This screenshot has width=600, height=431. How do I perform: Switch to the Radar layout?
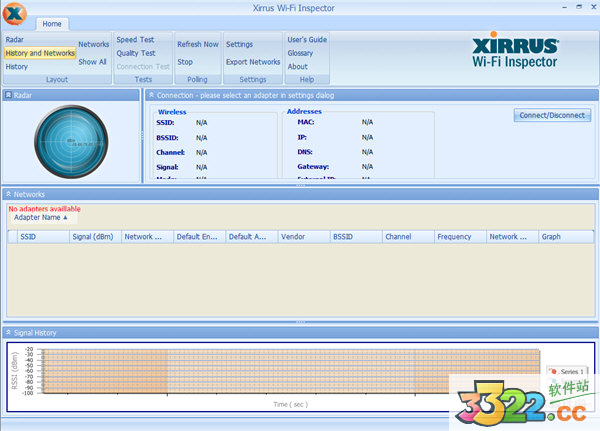point(16,40)
